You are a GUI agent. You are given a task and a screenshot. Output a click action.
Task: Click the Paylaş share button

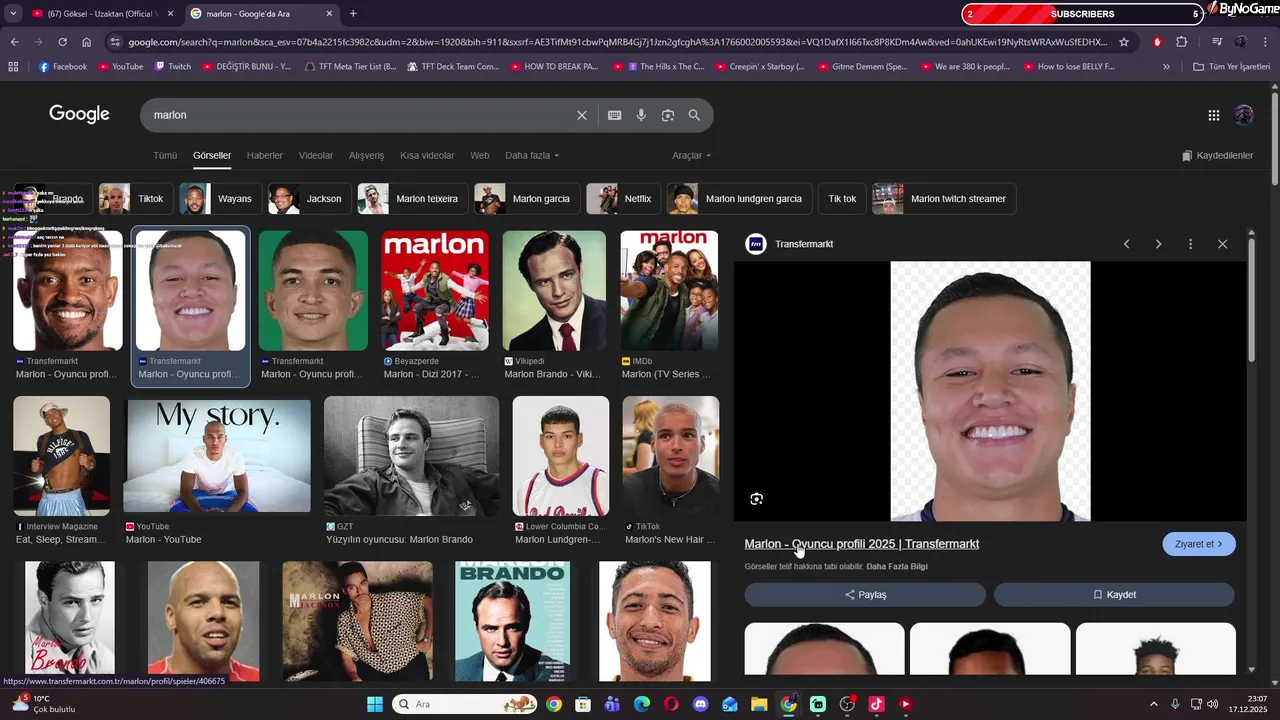tap(865, 595)
